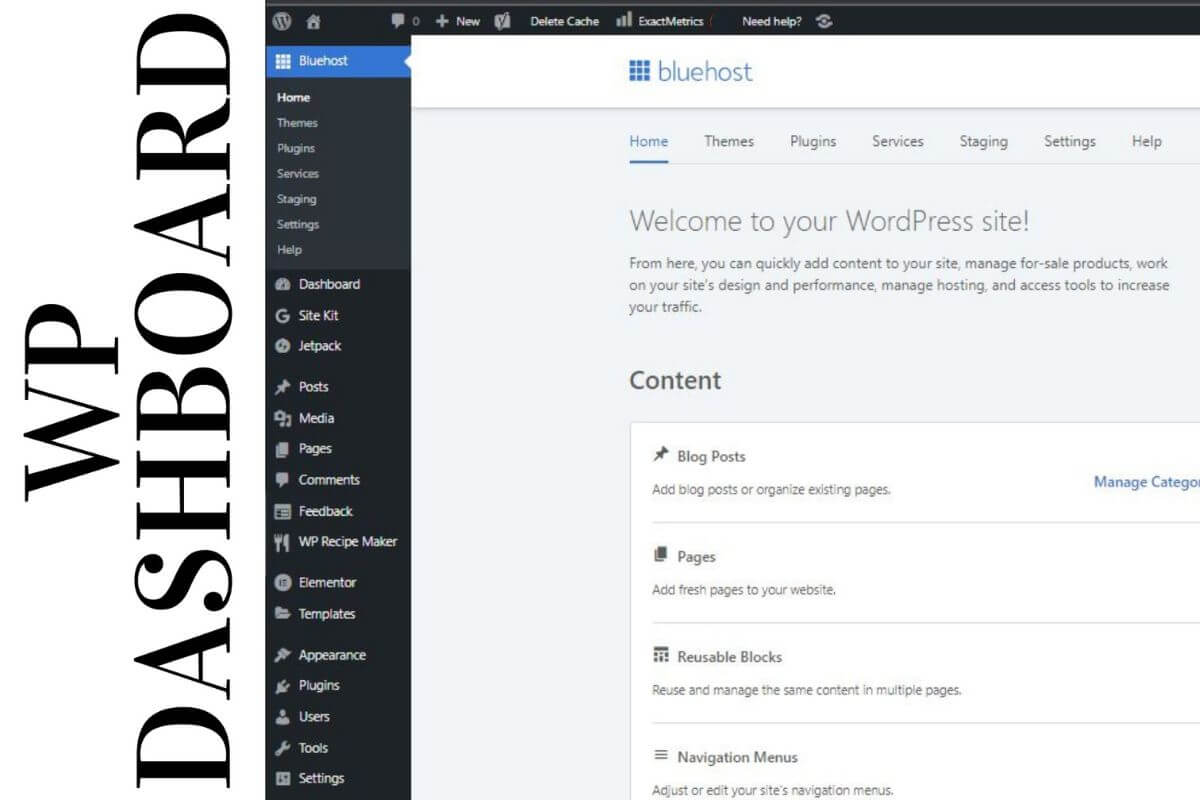Open the WordPress logo menu
The height and width of the screenshot is (800, 1200).
click(283, 21)
